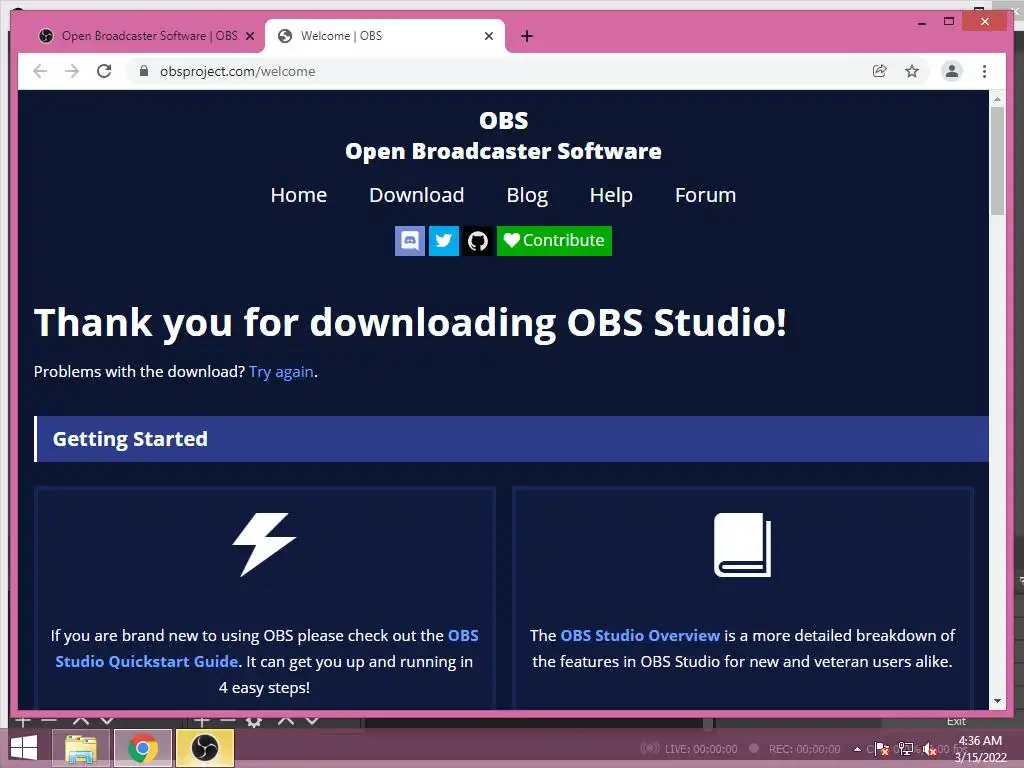Switch to OBS Studio in the taskbar
This screenshot has height=768, width=1024.
pyautogui.click(x=205, y=748)
